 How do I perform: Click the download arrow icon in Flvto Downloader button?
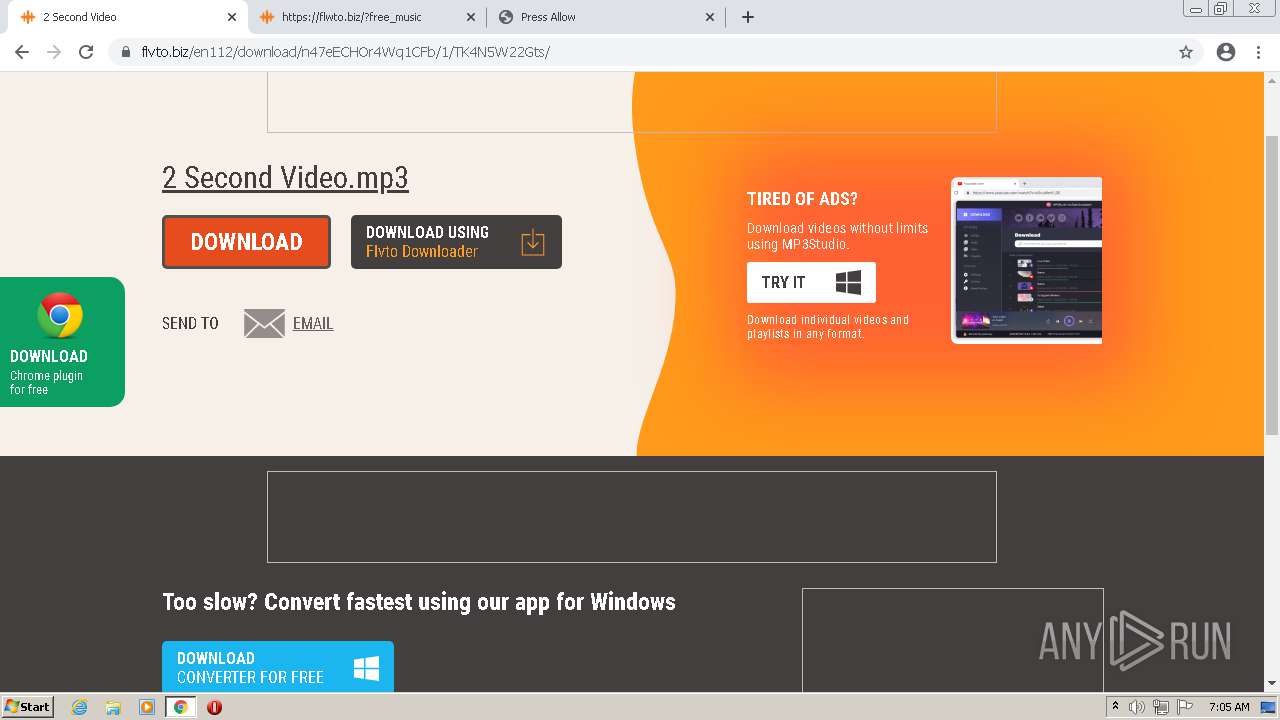(x=533, y=242)
